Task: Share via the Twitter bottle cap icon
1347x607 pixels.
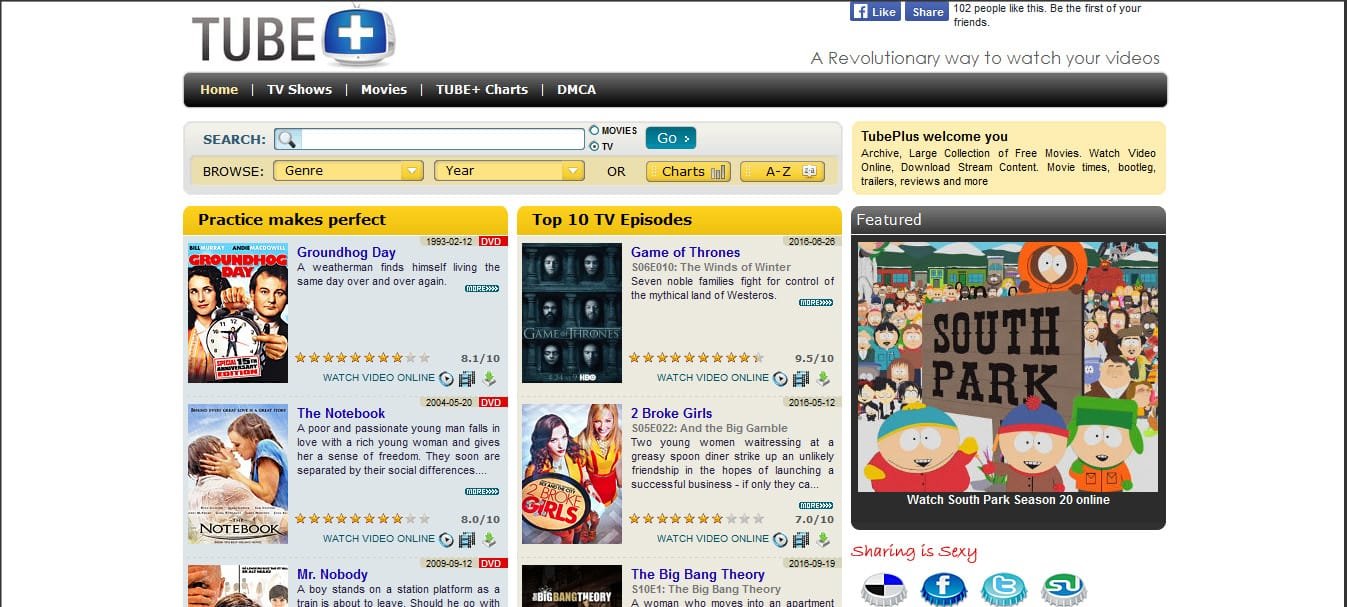Action: (1004, 588)
